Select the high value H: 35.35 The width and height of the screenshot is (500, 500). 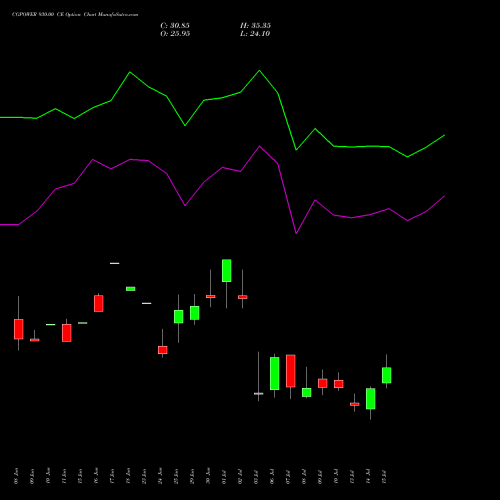(x=255, y=26)
